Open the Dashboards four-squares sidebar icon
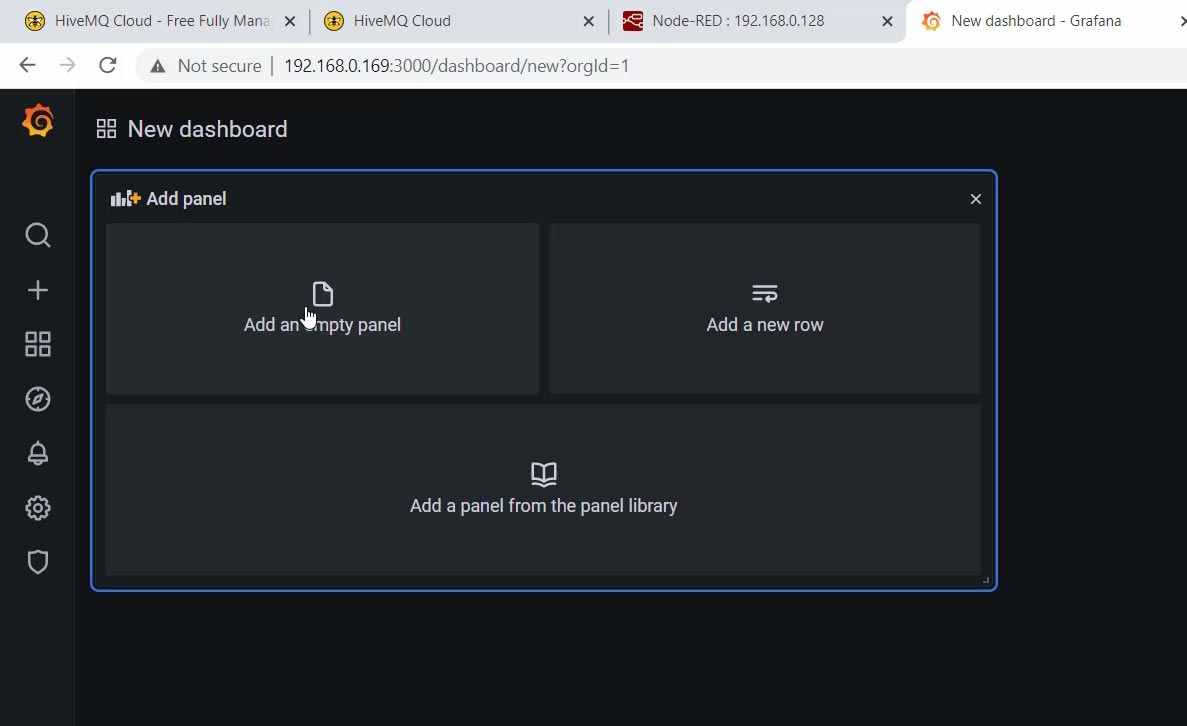The height and width of the screenshot is (726, 1187). coord(38,344)
